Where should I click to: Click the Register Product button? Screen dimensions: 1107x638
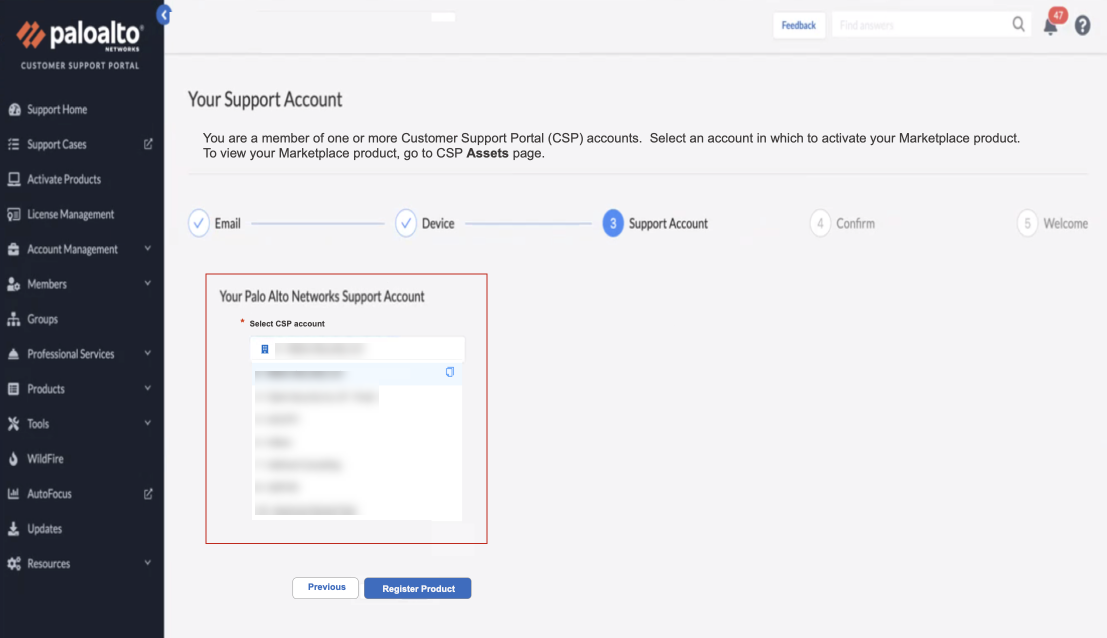click(x=418, y=588)
